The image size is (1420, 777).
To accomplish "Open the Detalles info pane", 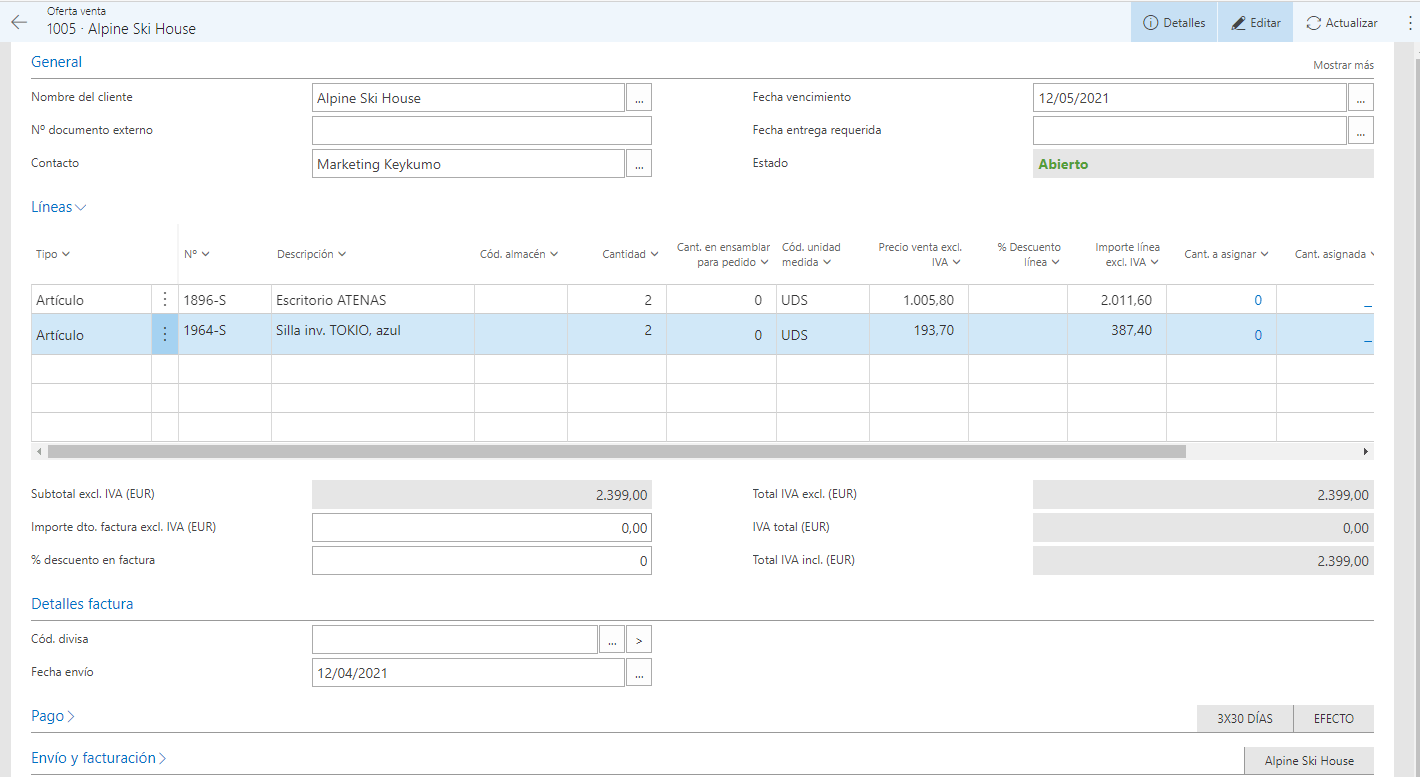I will coord(1174,22).
